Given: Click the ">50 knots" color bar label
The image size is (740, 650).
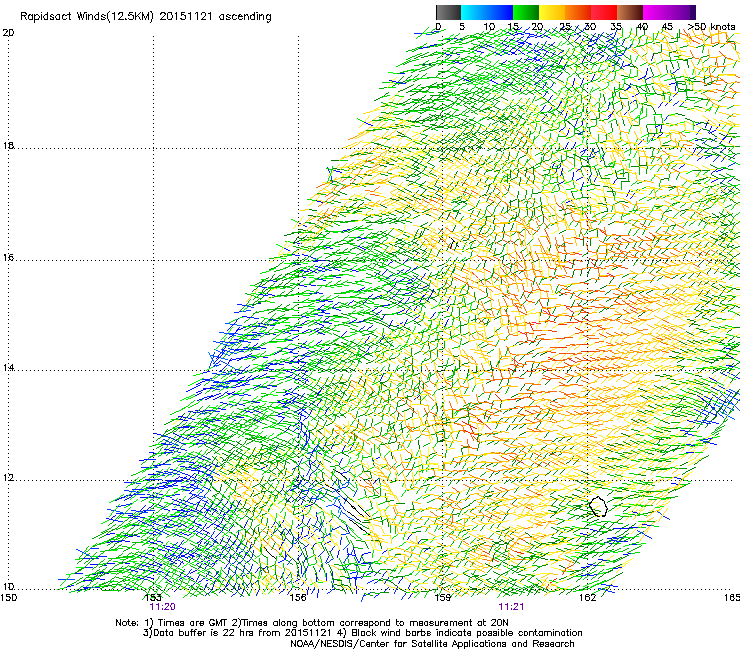Looking at the screenshot, I should click(712, 27).
